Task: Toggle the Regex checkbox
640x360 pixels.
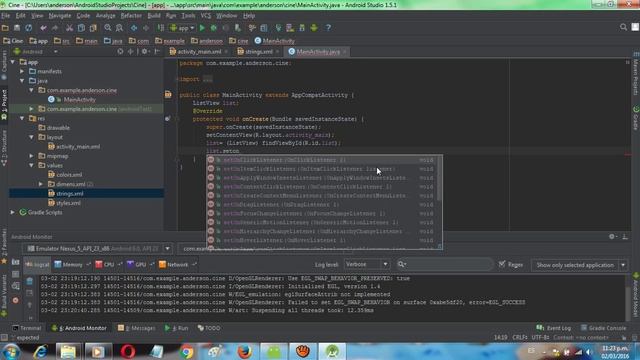Action: 502,264
